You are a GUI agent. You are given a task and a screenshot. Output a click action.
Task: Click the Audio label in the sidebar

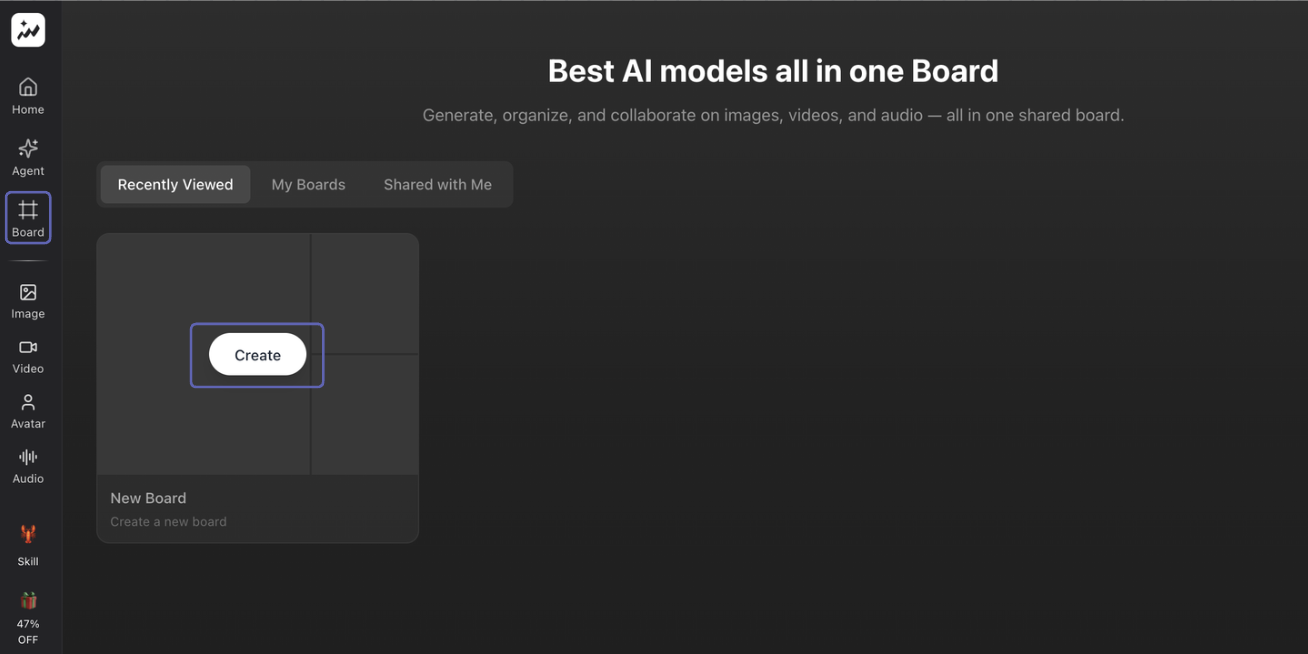tap(27, 478)
